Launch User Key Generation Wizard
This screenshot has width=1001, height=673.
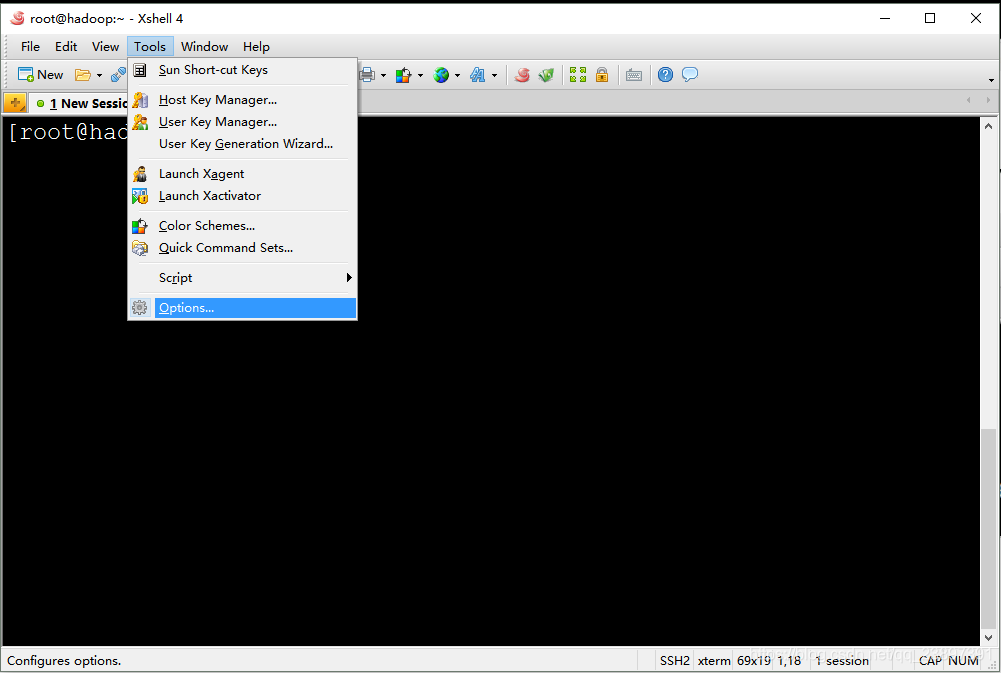(243, 144)
